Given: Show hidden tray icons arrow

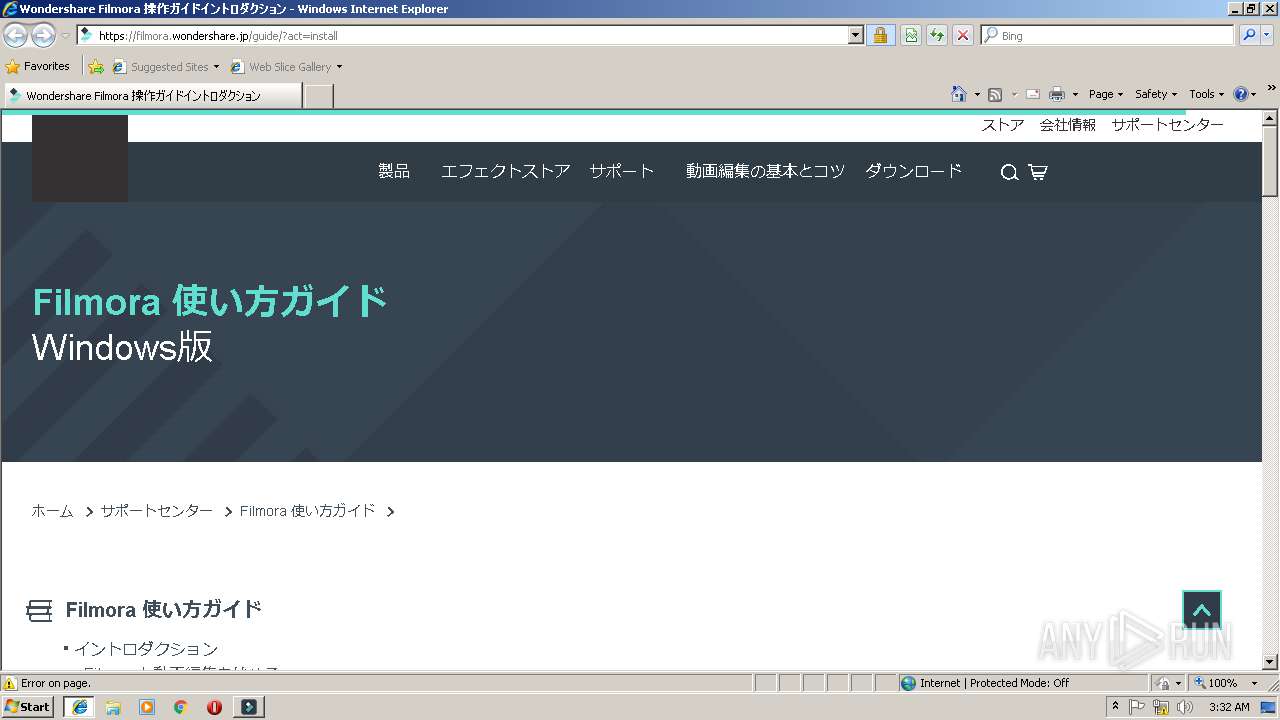Looking at the screenshot, I should [1115, 707].
